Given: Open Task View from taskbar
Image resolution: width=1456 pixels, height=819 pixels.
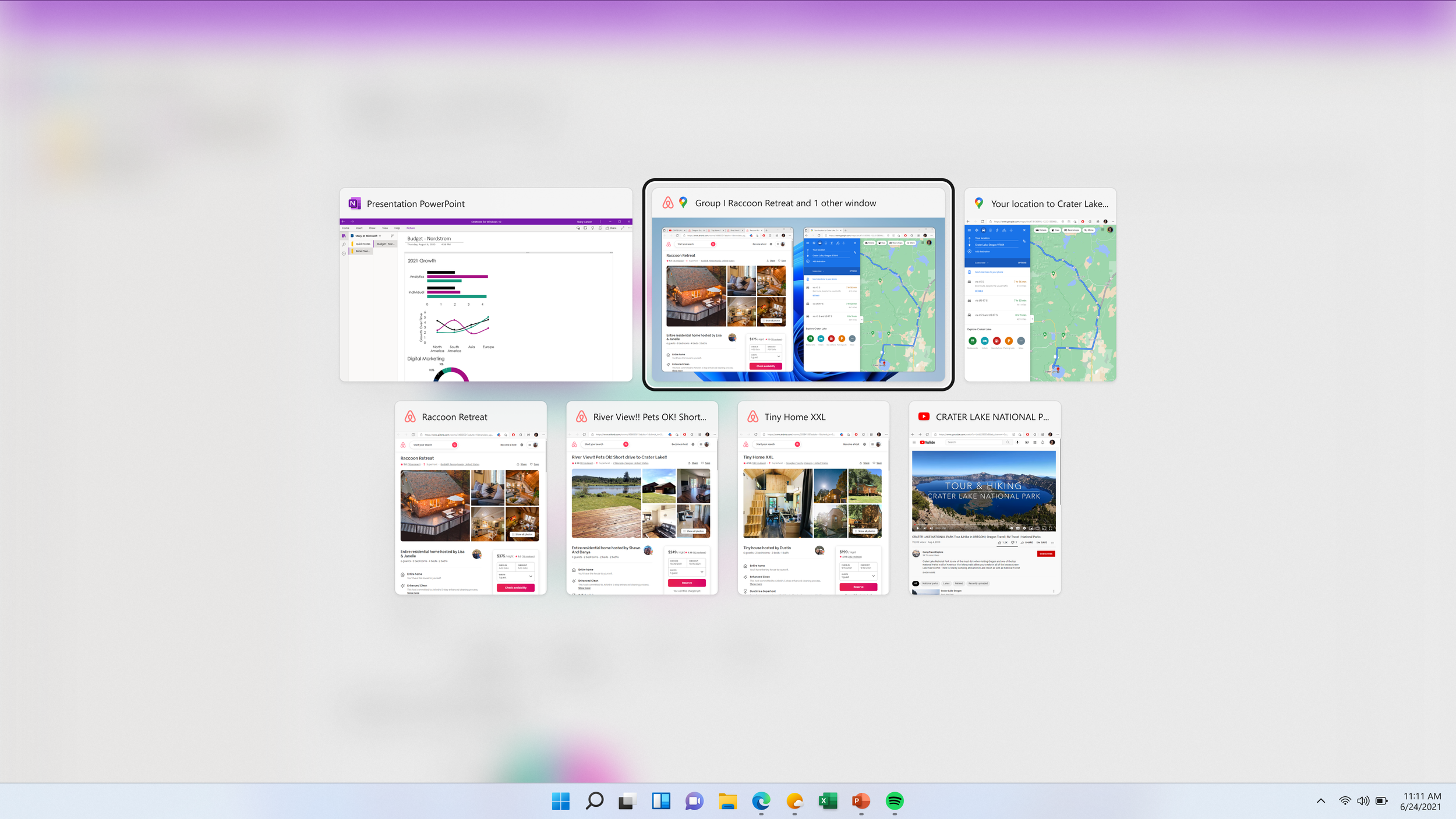Looking at the screenshot, I should pyautogui.click(x=627, y=801).
